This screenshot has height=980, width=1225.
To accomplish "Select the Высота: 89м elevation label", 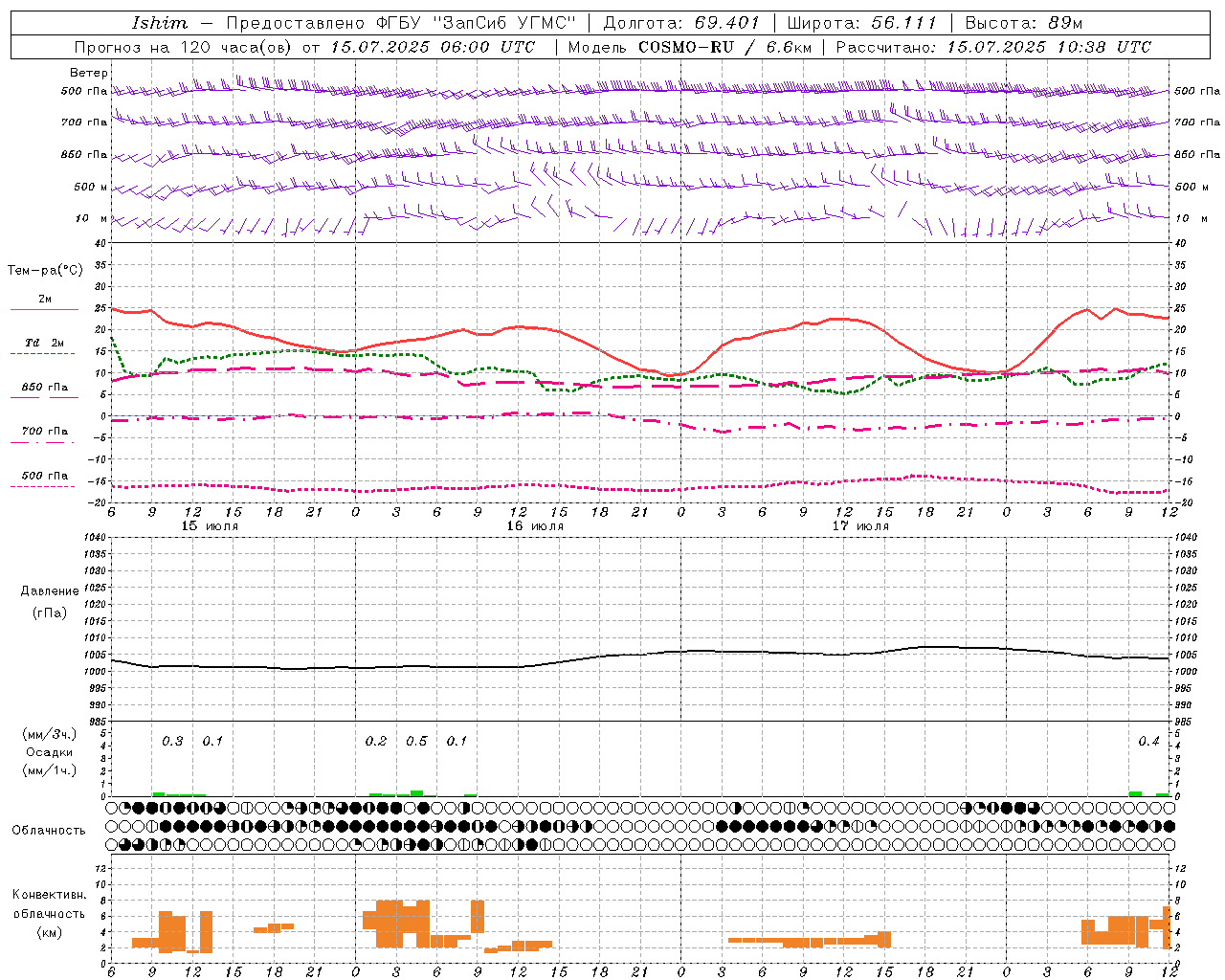I will click(1023, 22).
